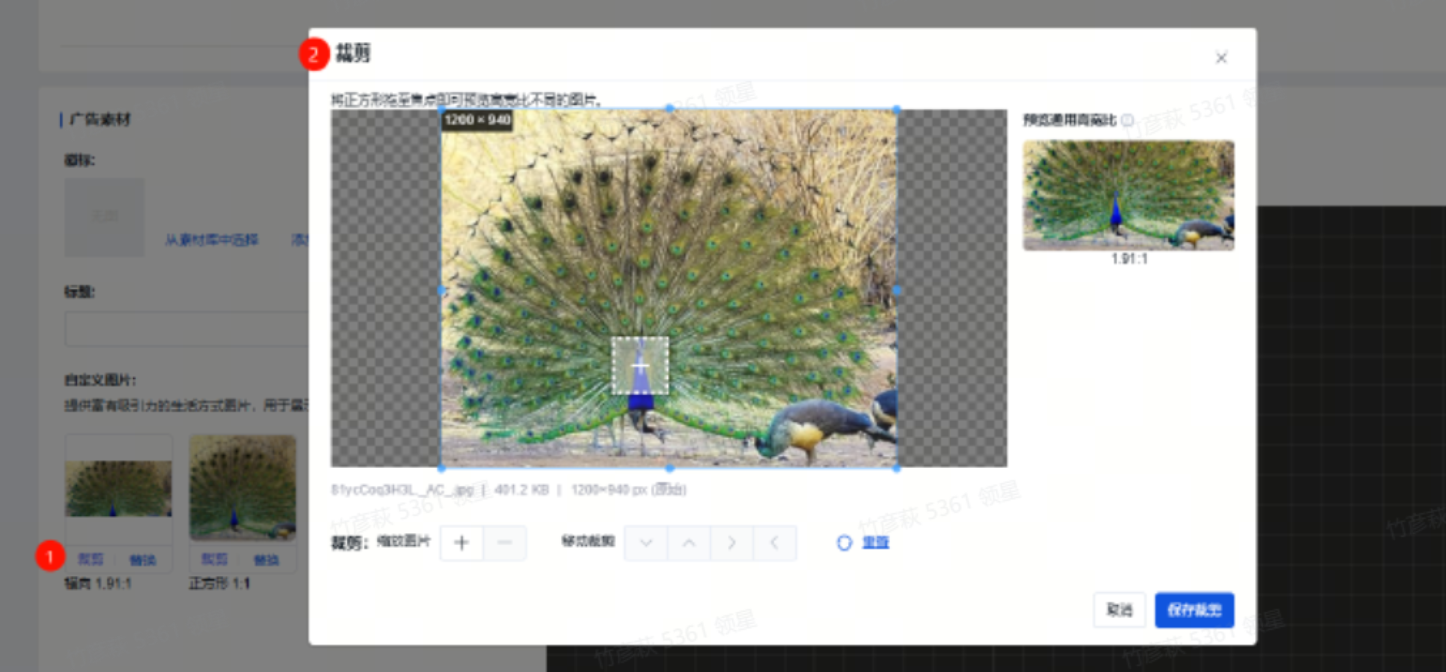Move crop down with down chevron
The image size is (1446, 672).
646,543
